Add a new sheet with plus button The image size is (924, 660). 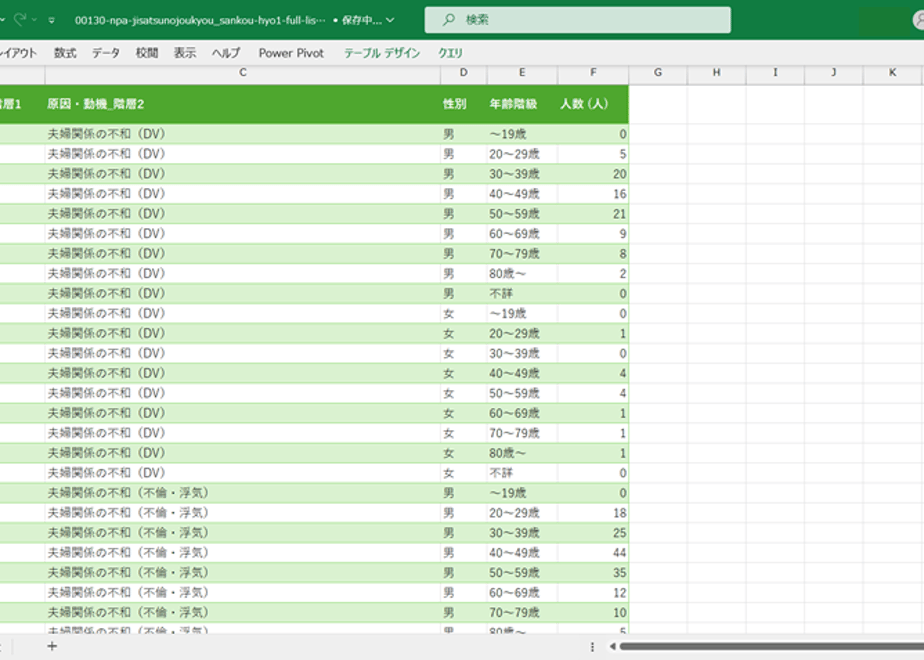click(x=52, y=646)
